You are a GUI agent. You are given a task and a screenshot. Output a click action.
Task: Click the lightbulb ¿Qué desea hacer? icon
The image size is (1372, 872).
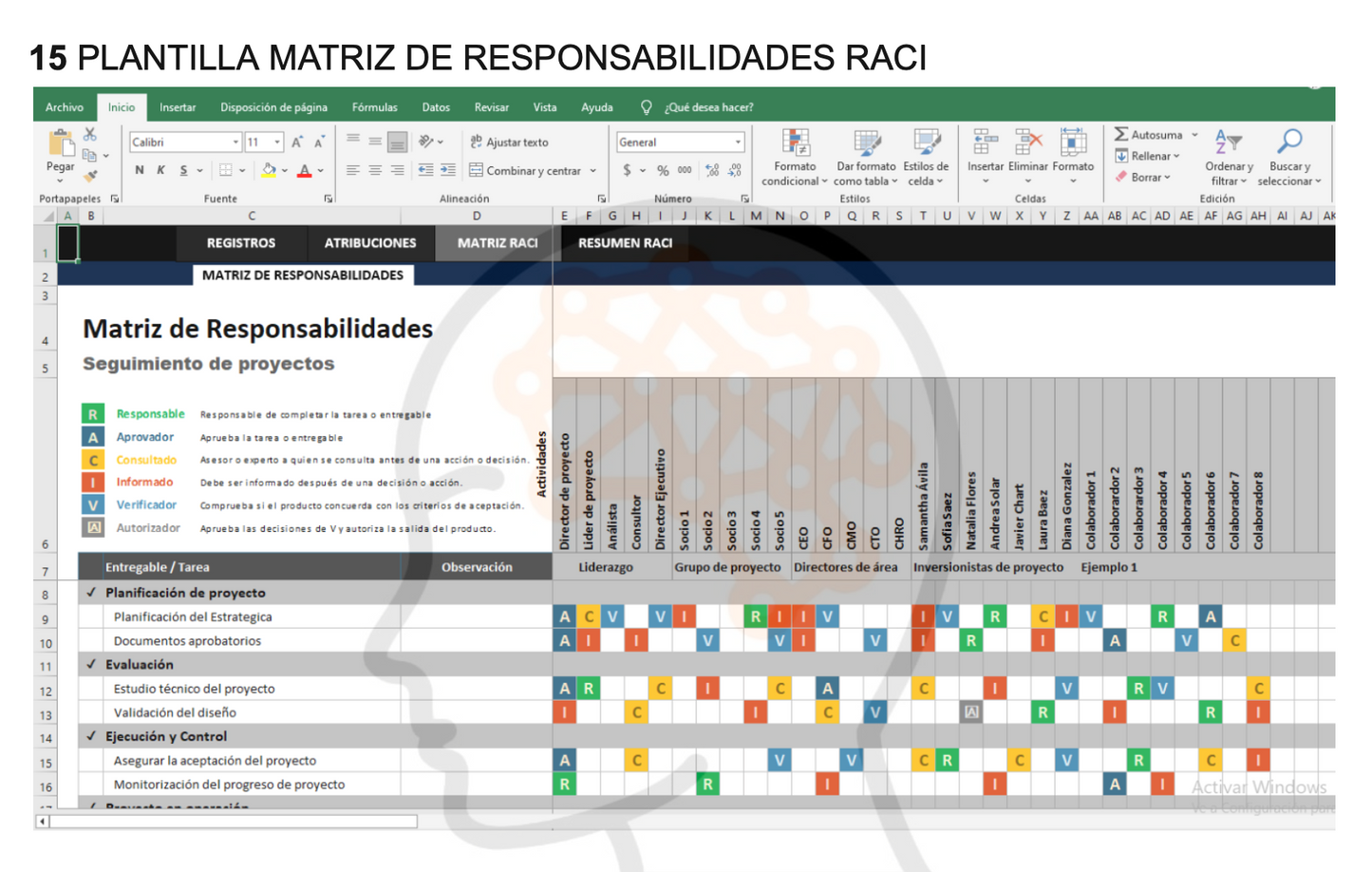click(647, 107)
